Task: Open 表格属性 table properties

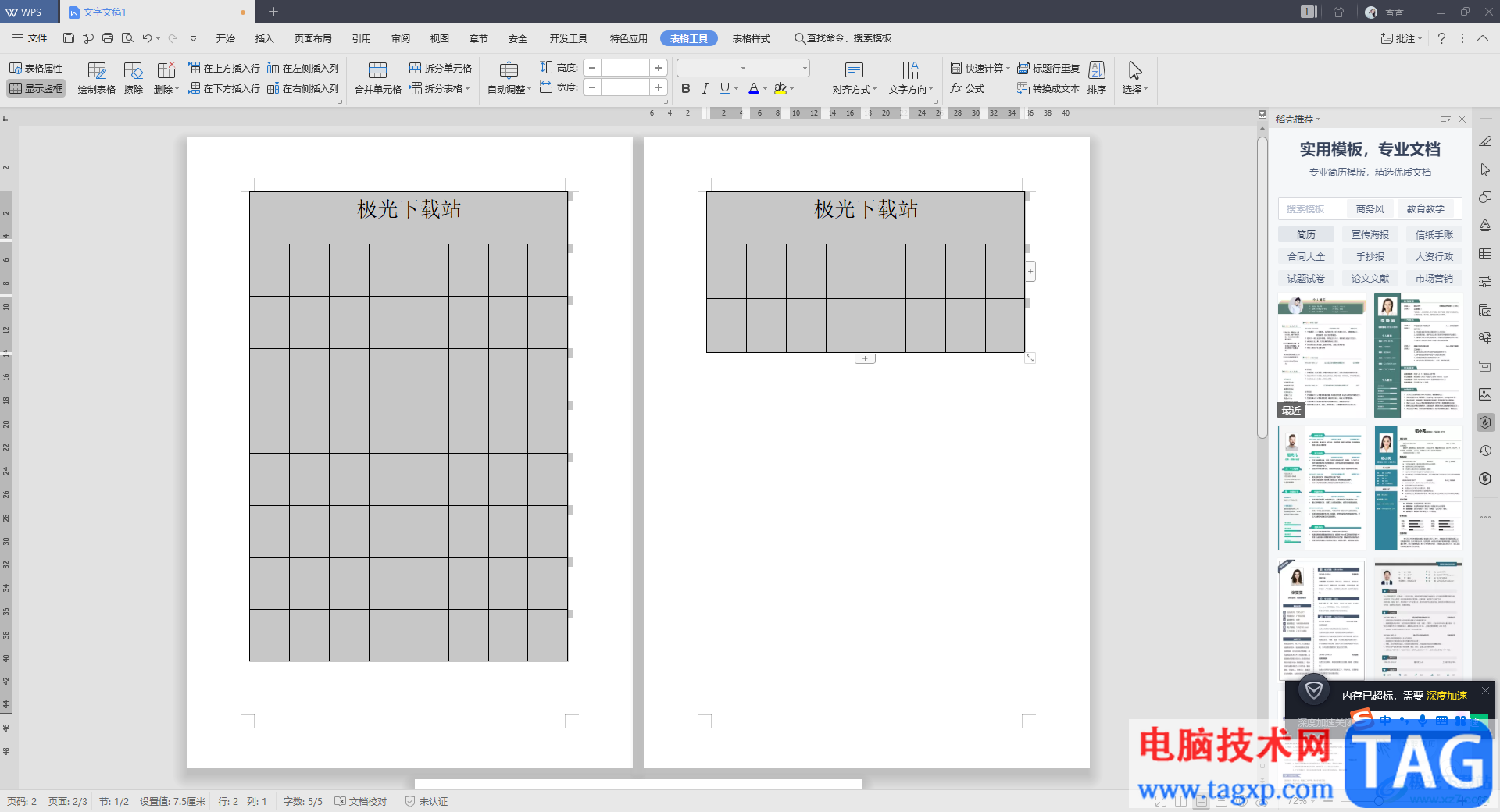Action: tap(36, 68)
